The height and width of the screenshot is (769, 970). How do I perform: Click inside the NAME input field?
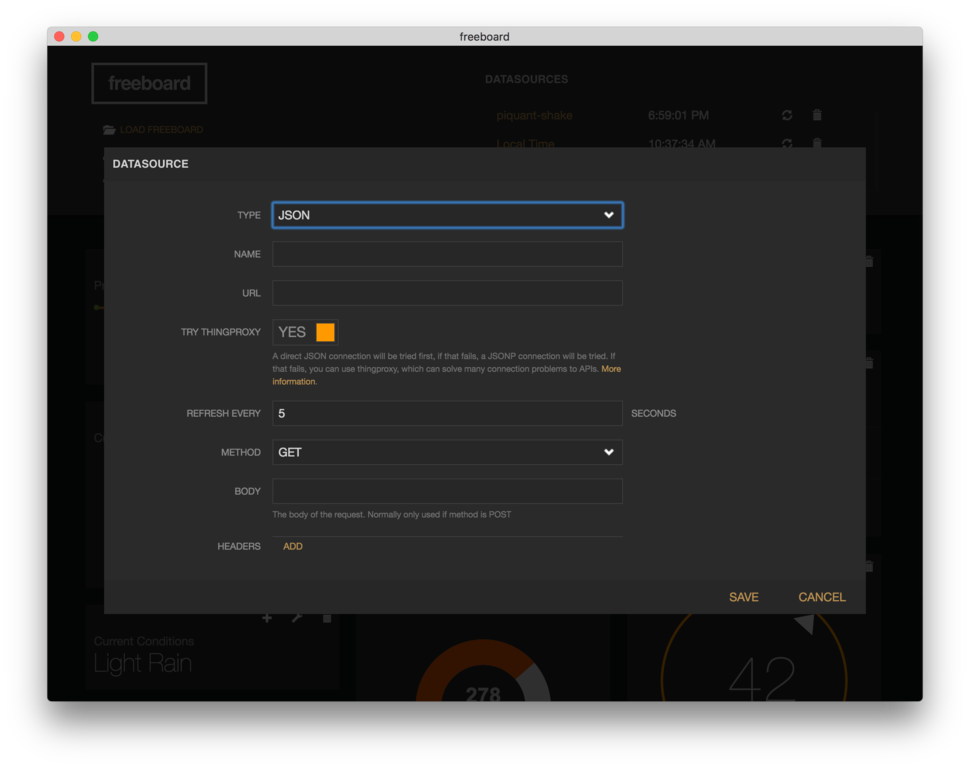pos(447,254)
